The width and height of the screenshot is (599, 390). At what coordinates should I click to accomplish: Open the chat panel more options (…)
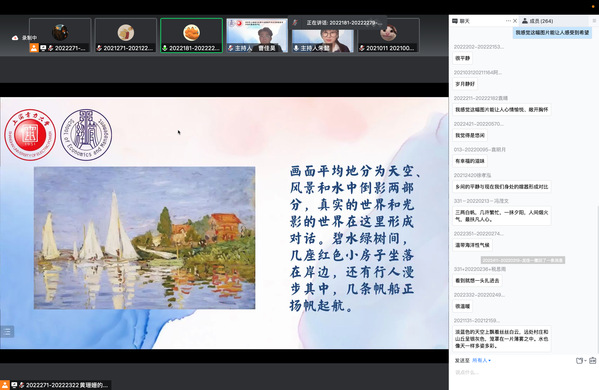tap(508, 21)
